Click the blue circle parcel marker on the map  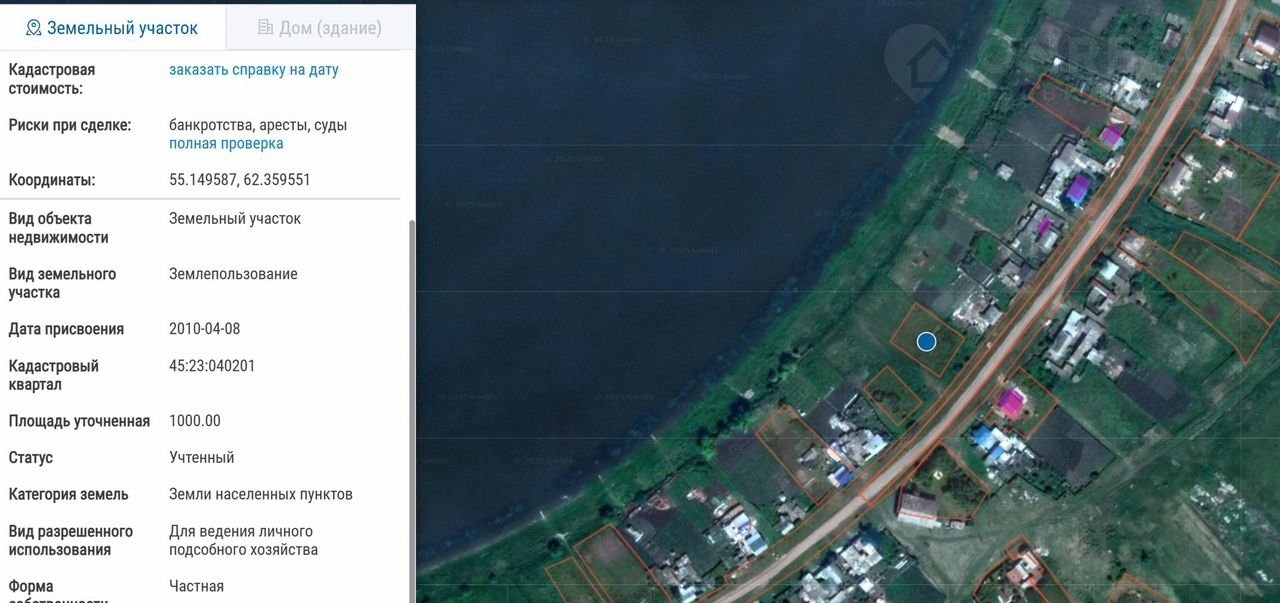point(926,342)
